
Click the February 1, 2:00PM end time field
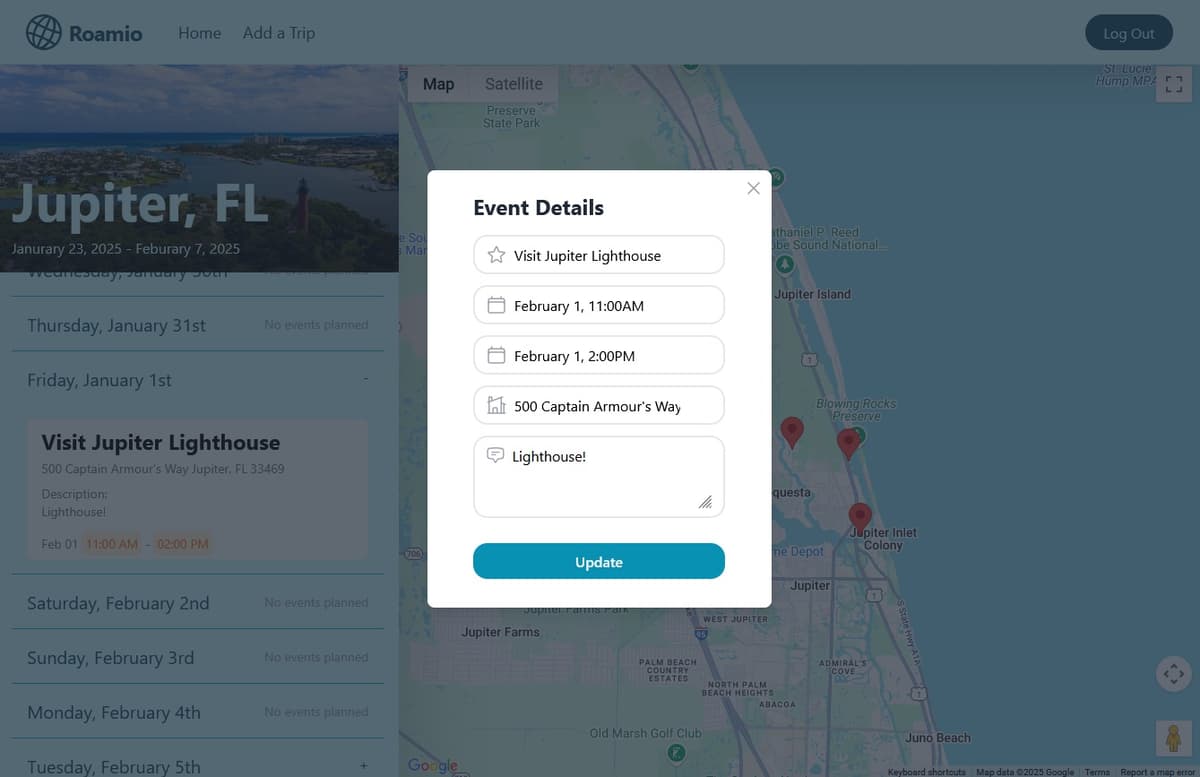598,355
